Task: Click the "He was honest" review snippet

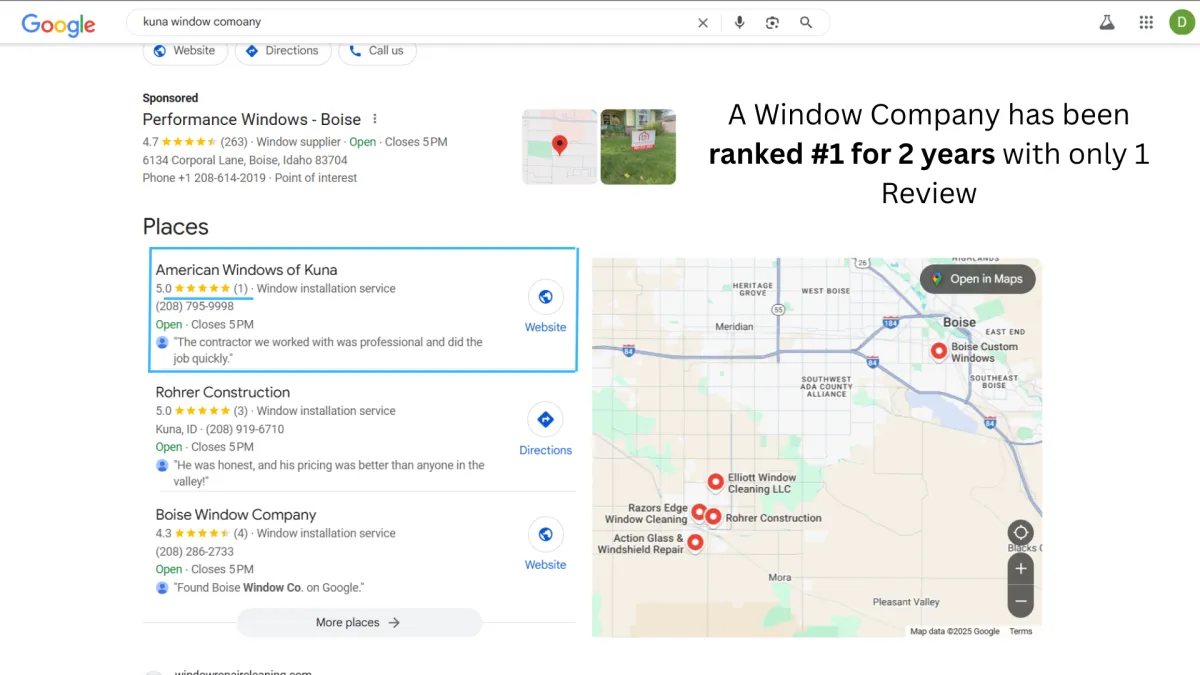Action: pyautogui.click(x=329, y=473)
